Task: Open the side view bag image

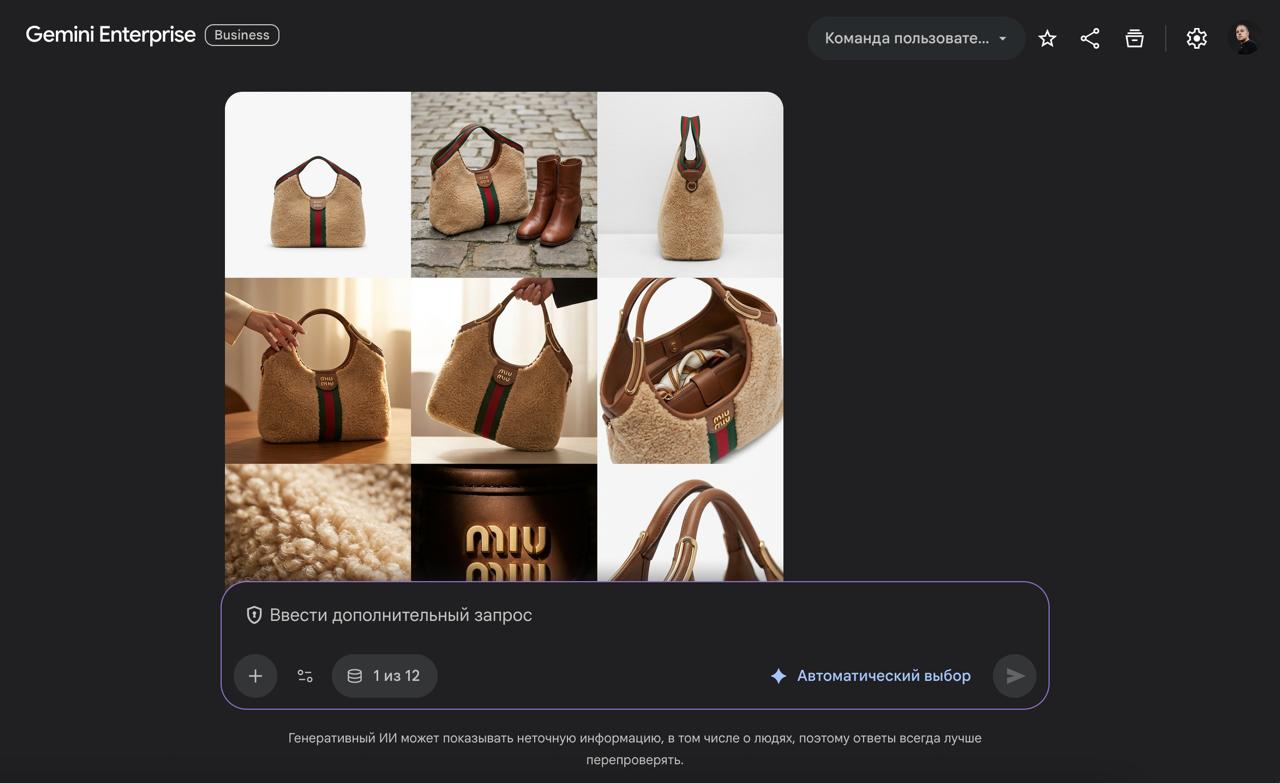Action: coord(690,184)
